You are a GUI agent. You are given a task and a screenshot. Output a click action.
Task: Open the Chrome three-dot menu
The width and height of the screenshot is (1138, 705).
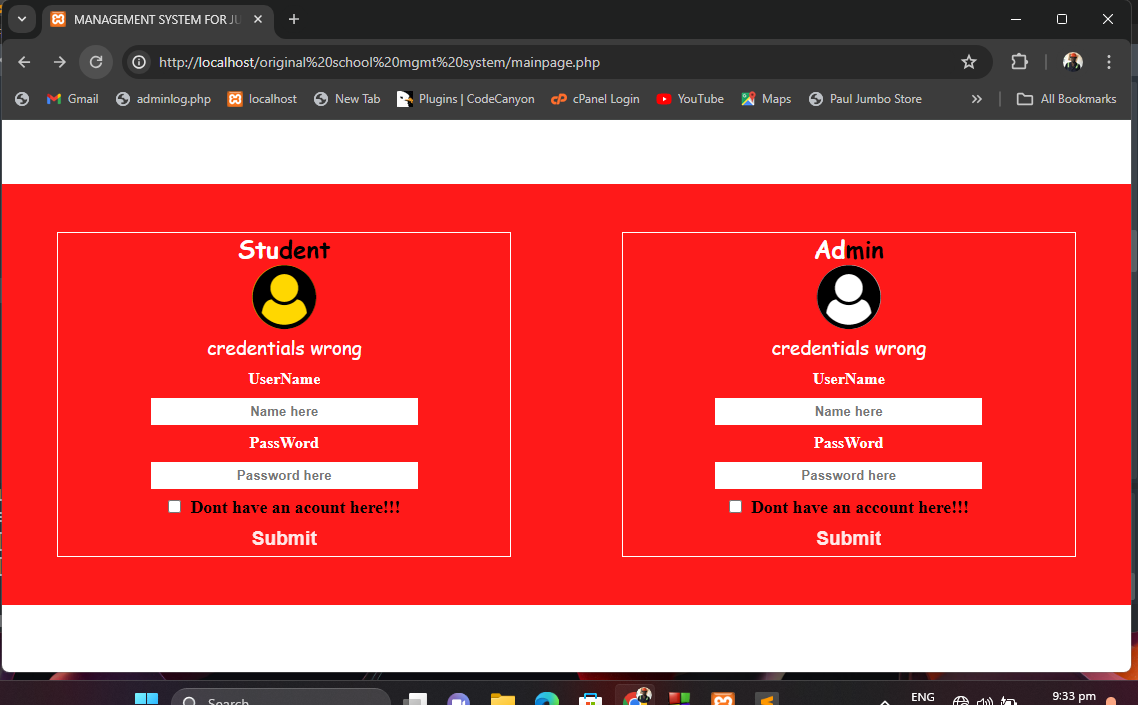(1109, 62)
